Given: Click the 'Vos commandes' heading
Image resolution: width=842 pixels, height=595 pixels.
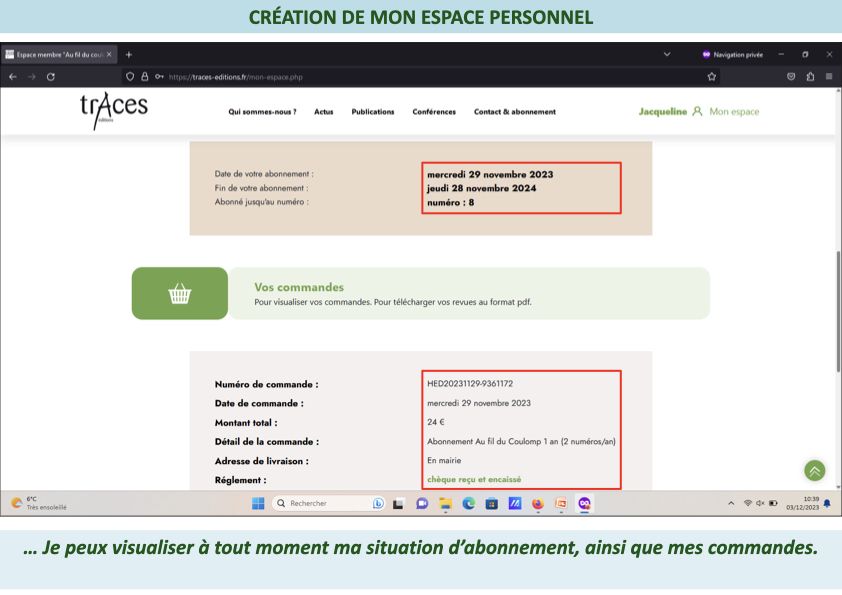Looking at the screenshot, I should 299,287.
